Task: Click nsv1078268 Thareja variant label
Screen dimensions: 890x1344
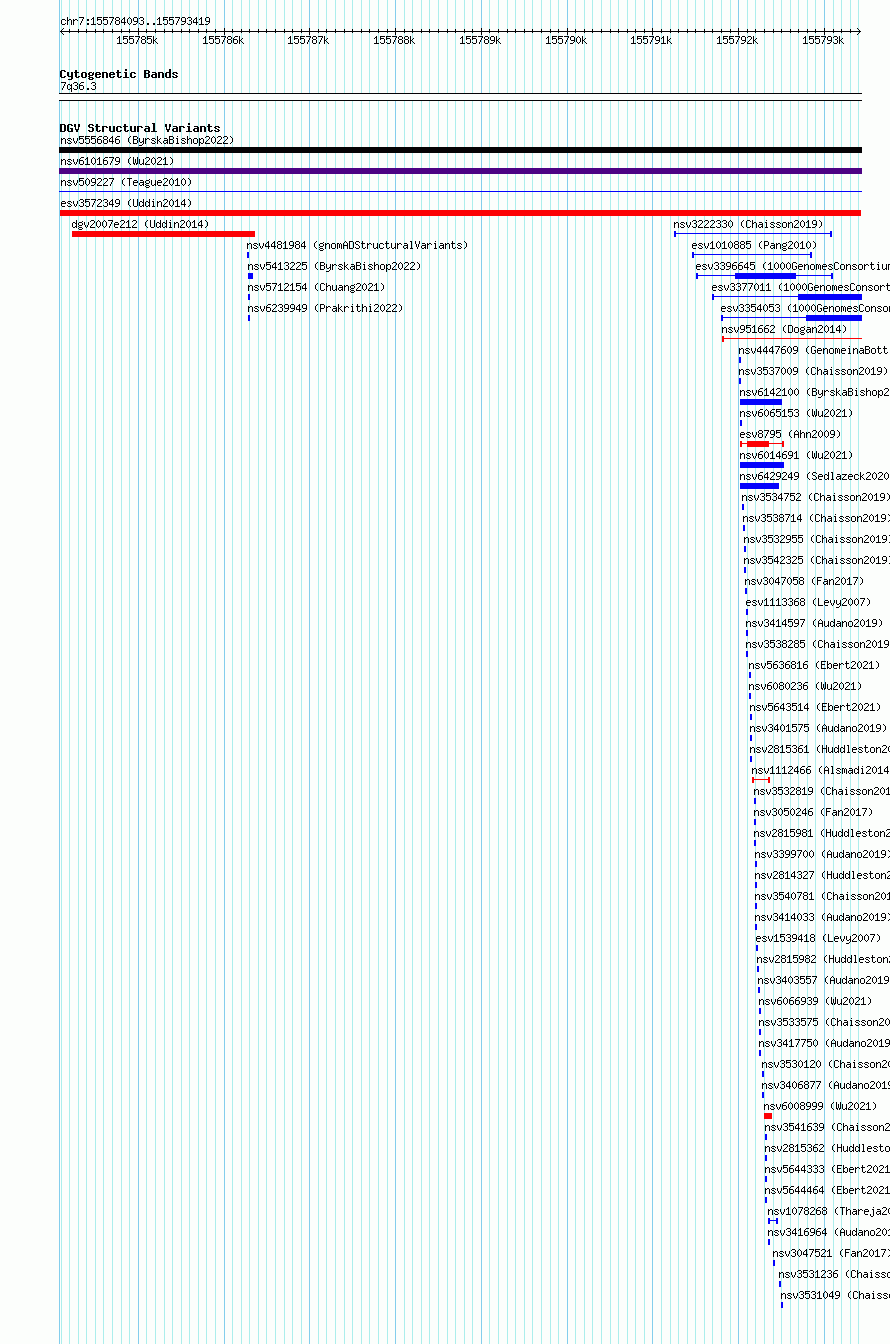Action: 828,1211
